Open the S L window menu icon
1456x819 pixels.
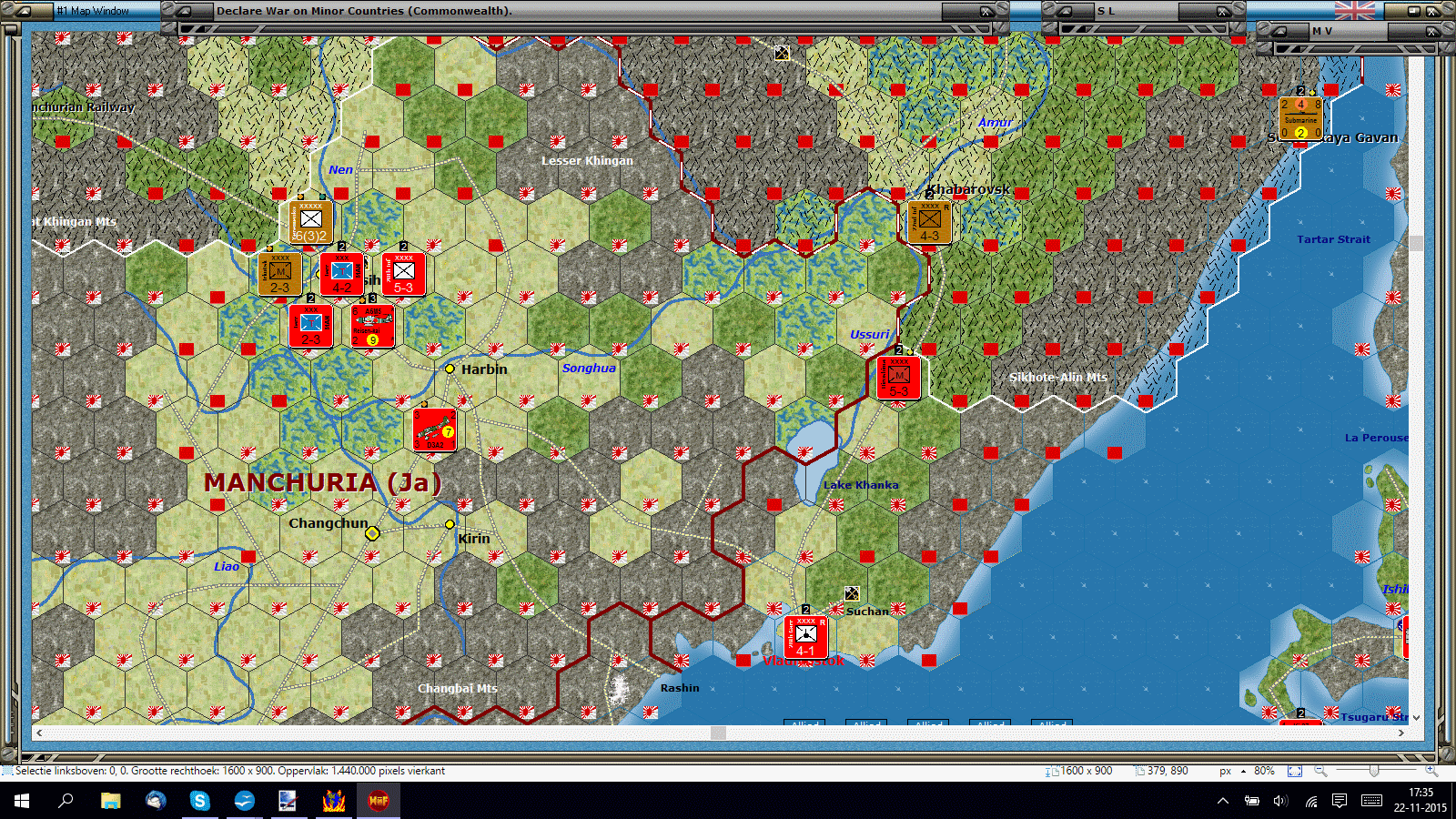pos(1066,11)
